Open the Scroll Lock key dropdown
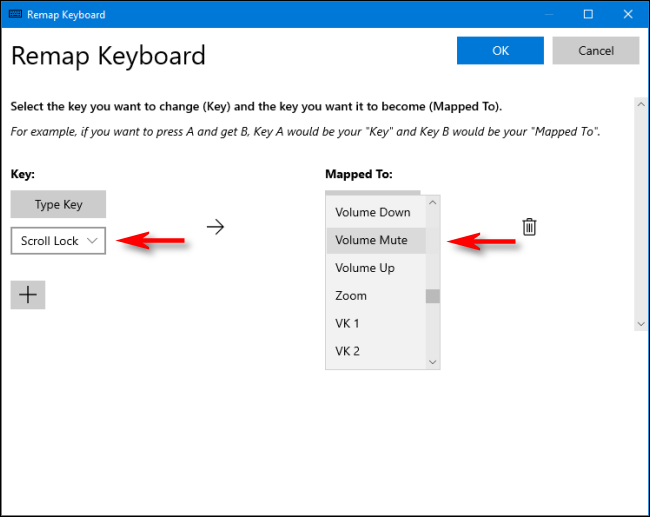 (x=58, y=241)
